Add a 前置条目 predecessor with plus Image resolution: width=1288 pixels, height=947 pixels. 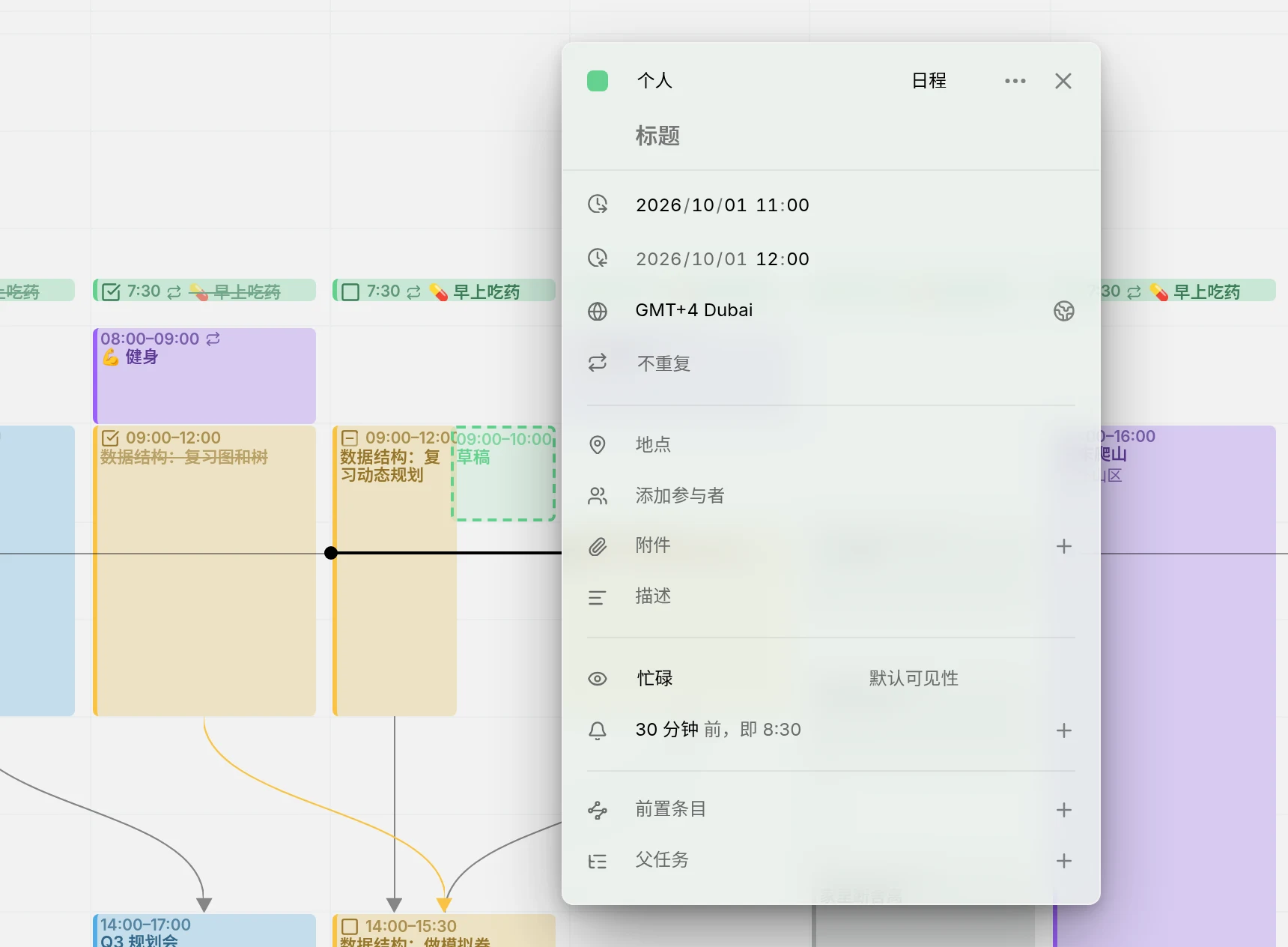[1064, 810]
